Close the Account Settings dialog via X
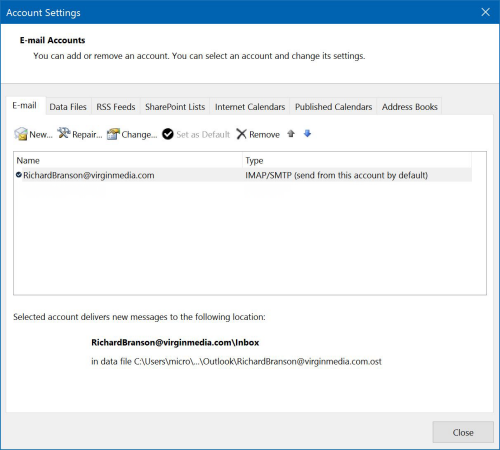The image size is (500, 450). click(485, 12)
